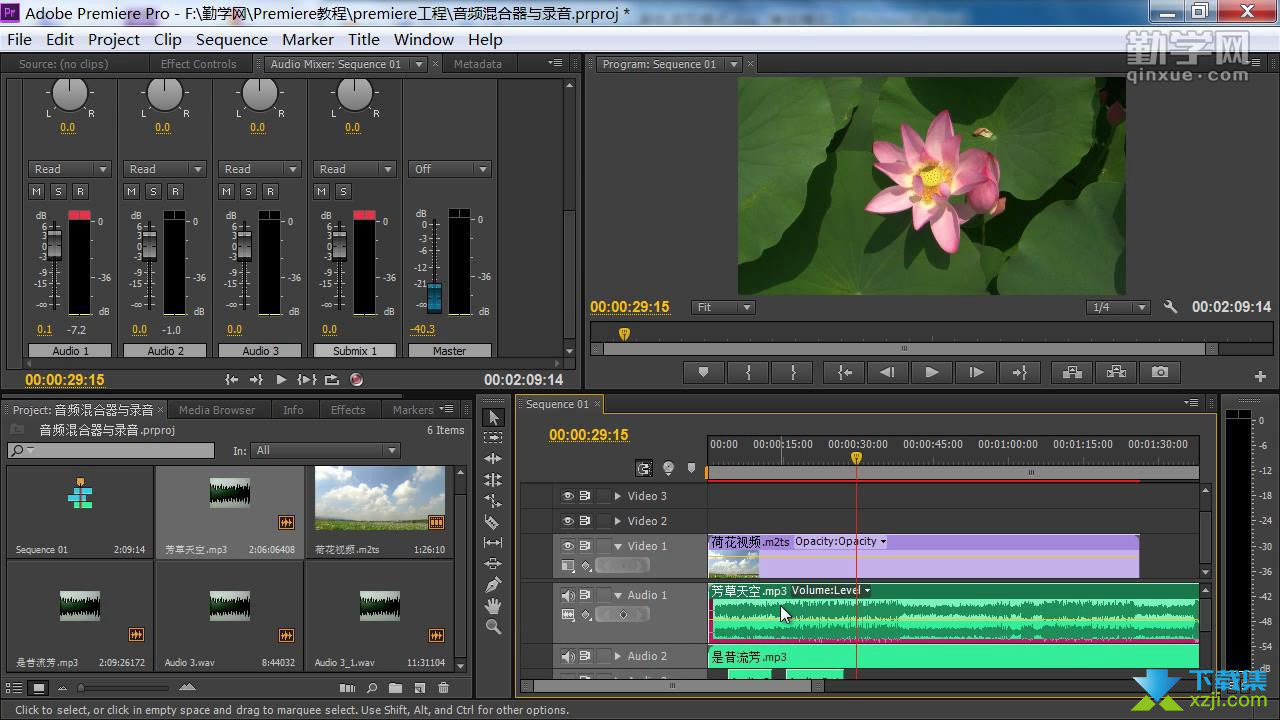Switch to Media Browser tab

pos(217,410)
